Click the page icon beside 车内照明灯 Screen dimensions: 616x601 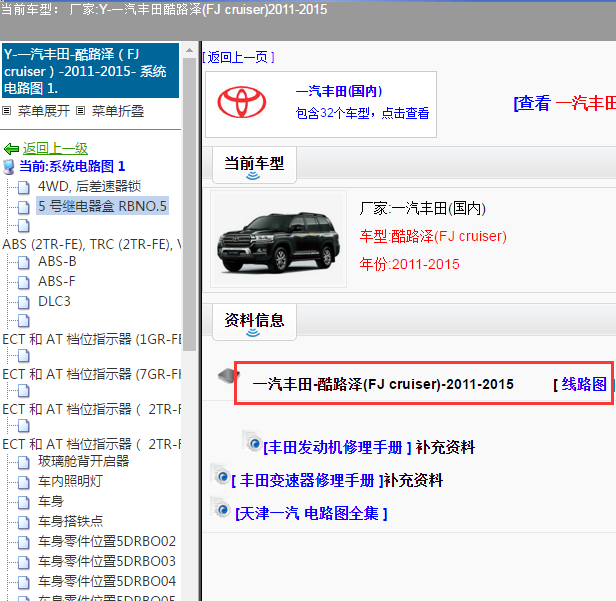24,482
